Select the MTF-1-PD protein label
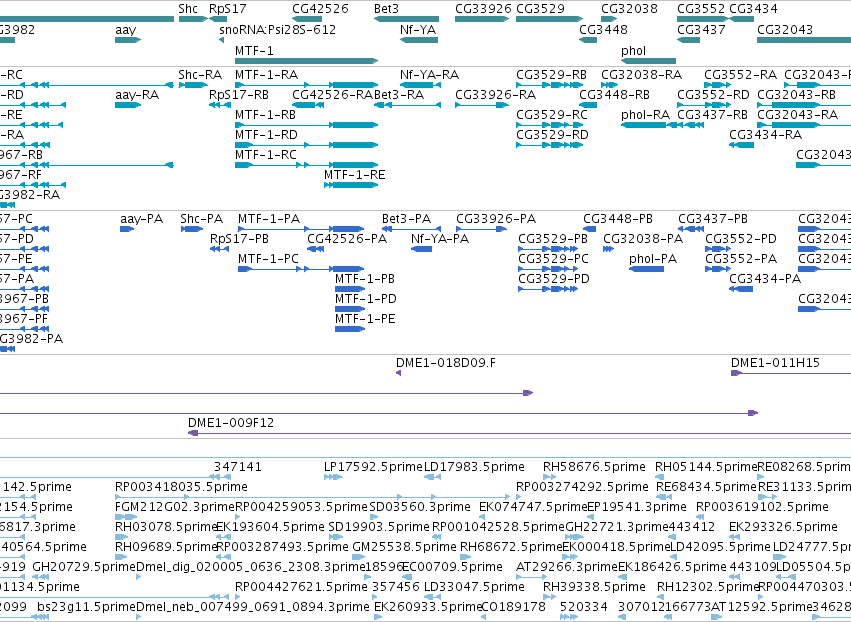Viewport: 851px width, 622px height. click(x=366, y=299)
